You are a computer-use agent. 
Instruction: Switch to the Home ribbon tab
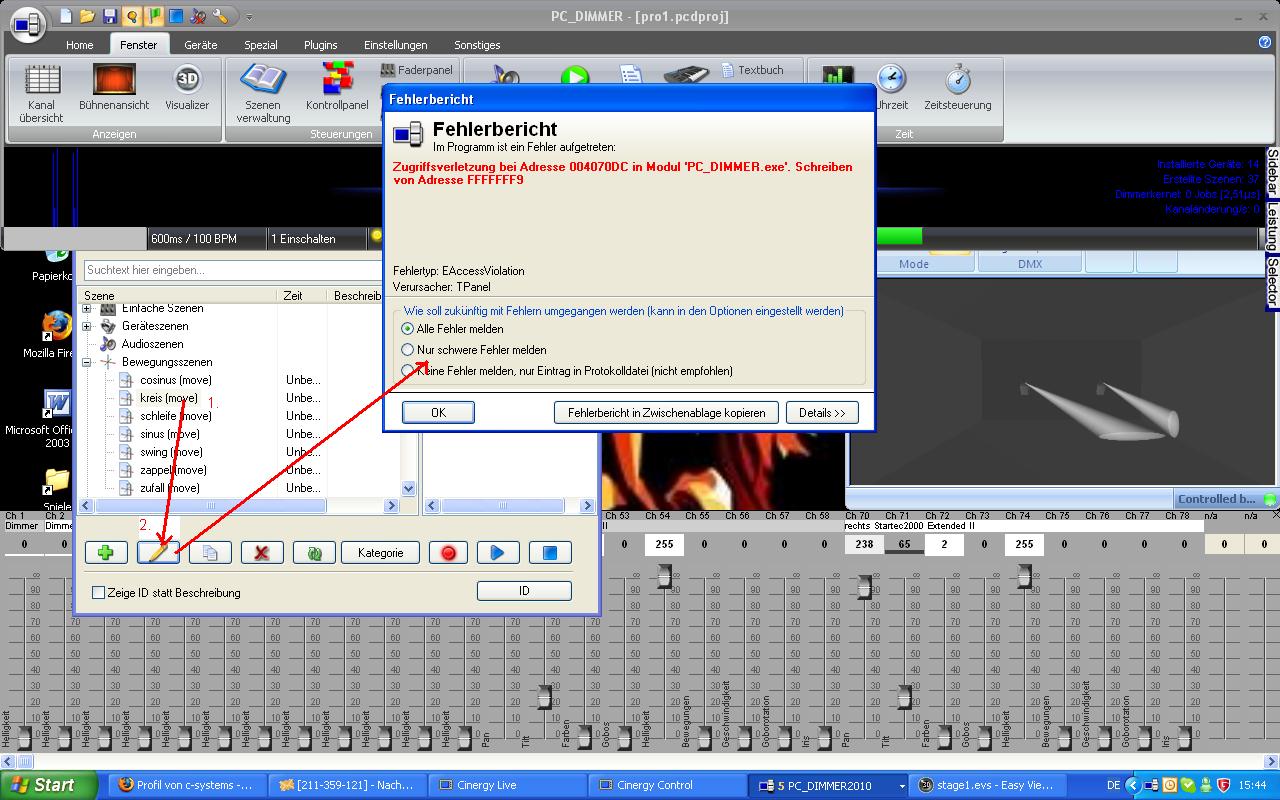tap(80, 45)
